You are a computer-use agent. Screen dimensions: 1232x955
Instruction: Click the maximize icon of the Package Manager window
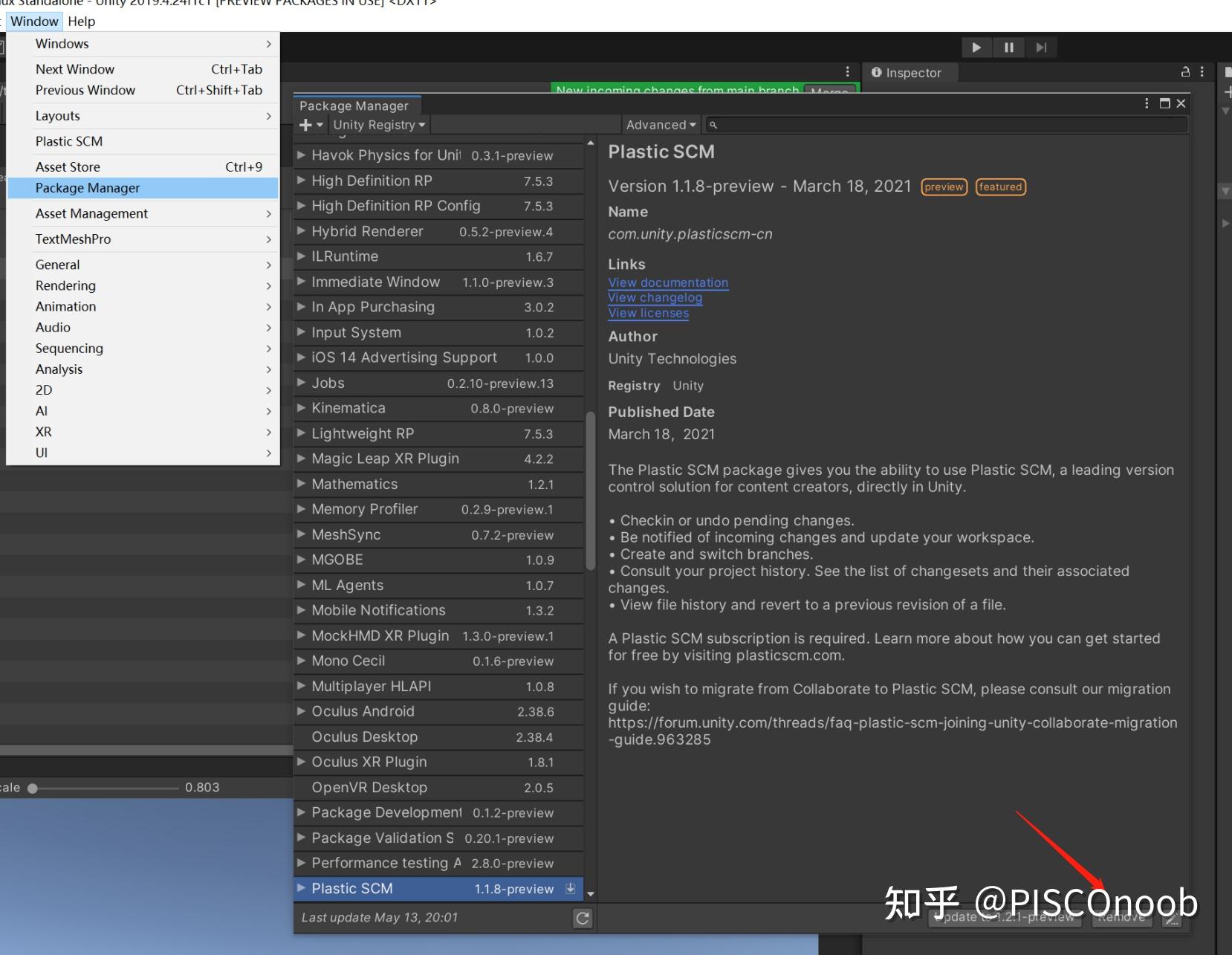pos(1164,103)
